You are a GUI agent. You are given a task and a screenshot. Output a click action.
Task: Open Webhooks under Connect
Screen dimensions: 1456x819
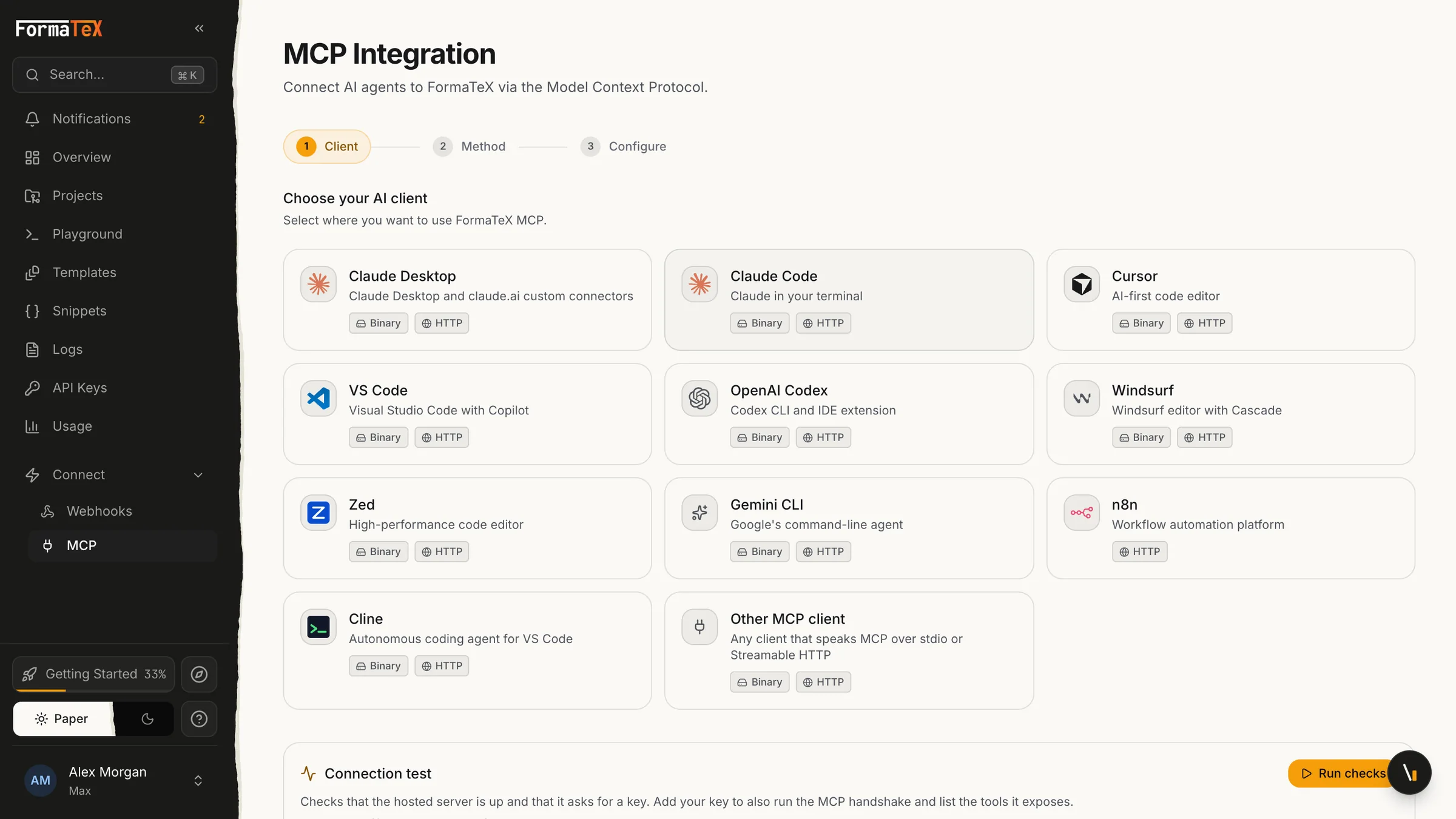122,511
